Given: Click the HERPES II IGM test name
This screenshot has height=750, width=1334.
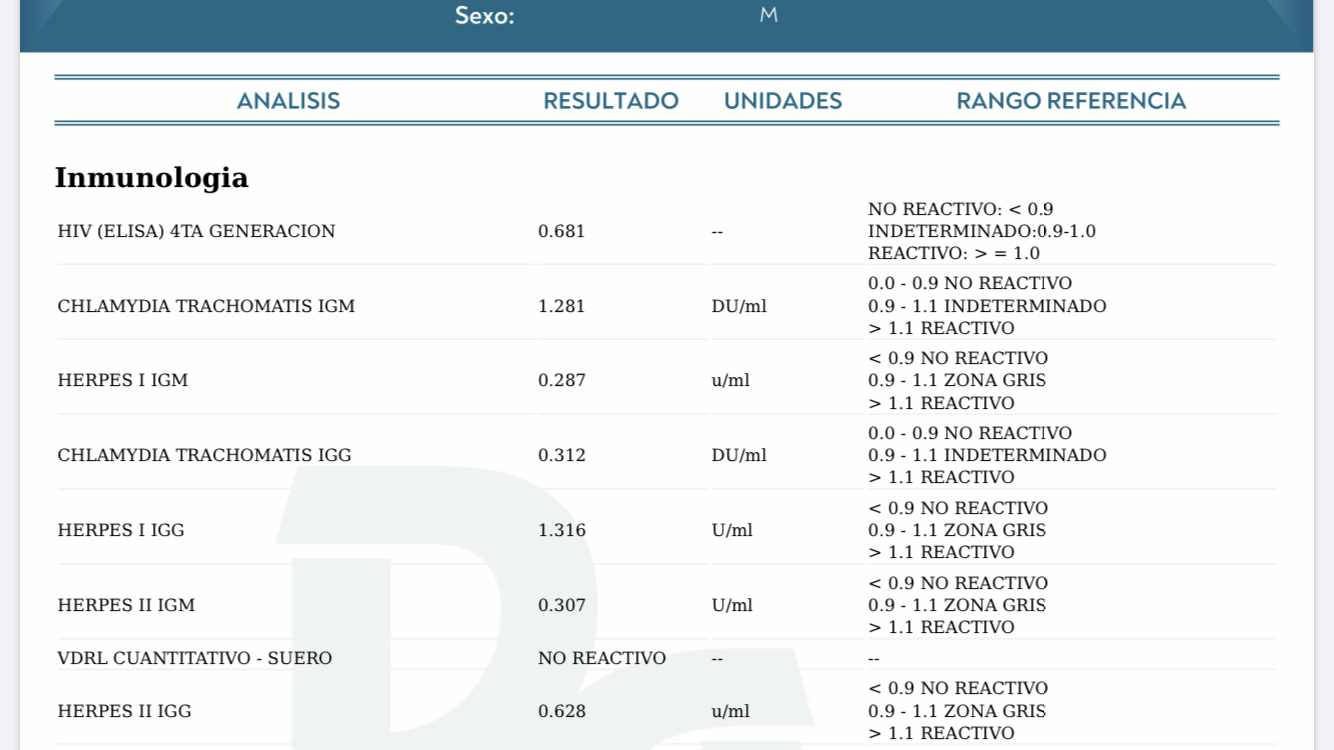Looking at the screenshot, I should (x=126, y=605).
